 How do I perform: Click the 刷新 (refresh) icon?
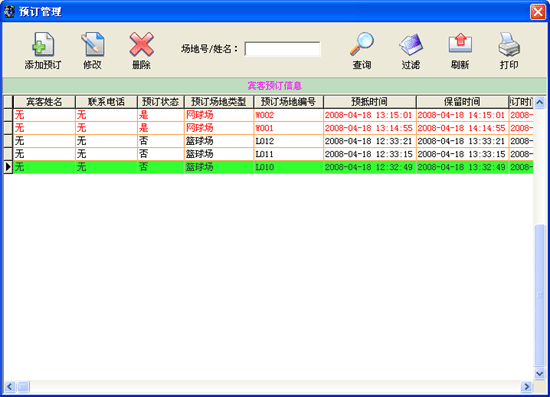[x=460, y=43]
